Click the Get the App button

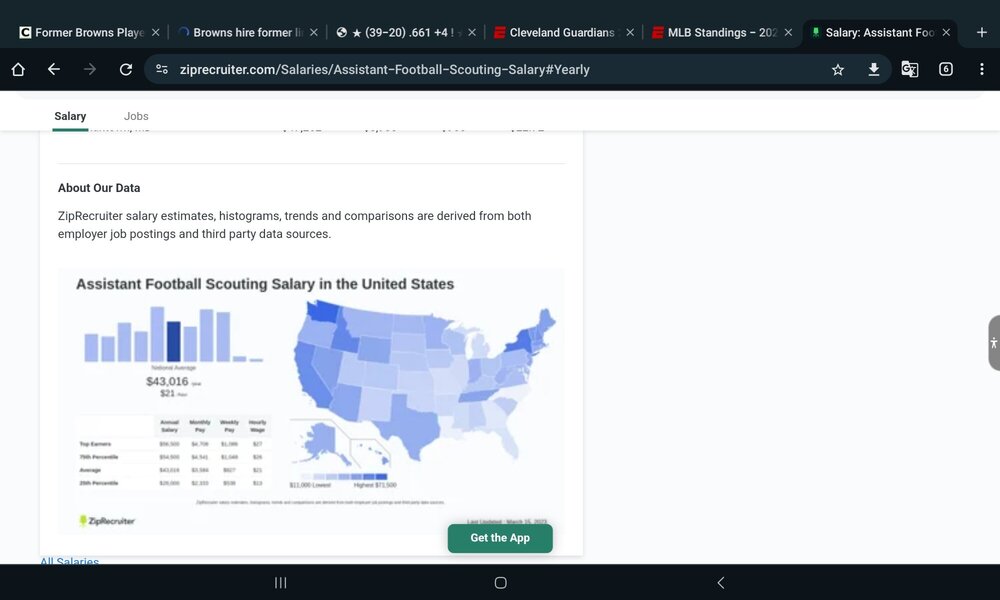pyautogui.click(x=500, y=538)
